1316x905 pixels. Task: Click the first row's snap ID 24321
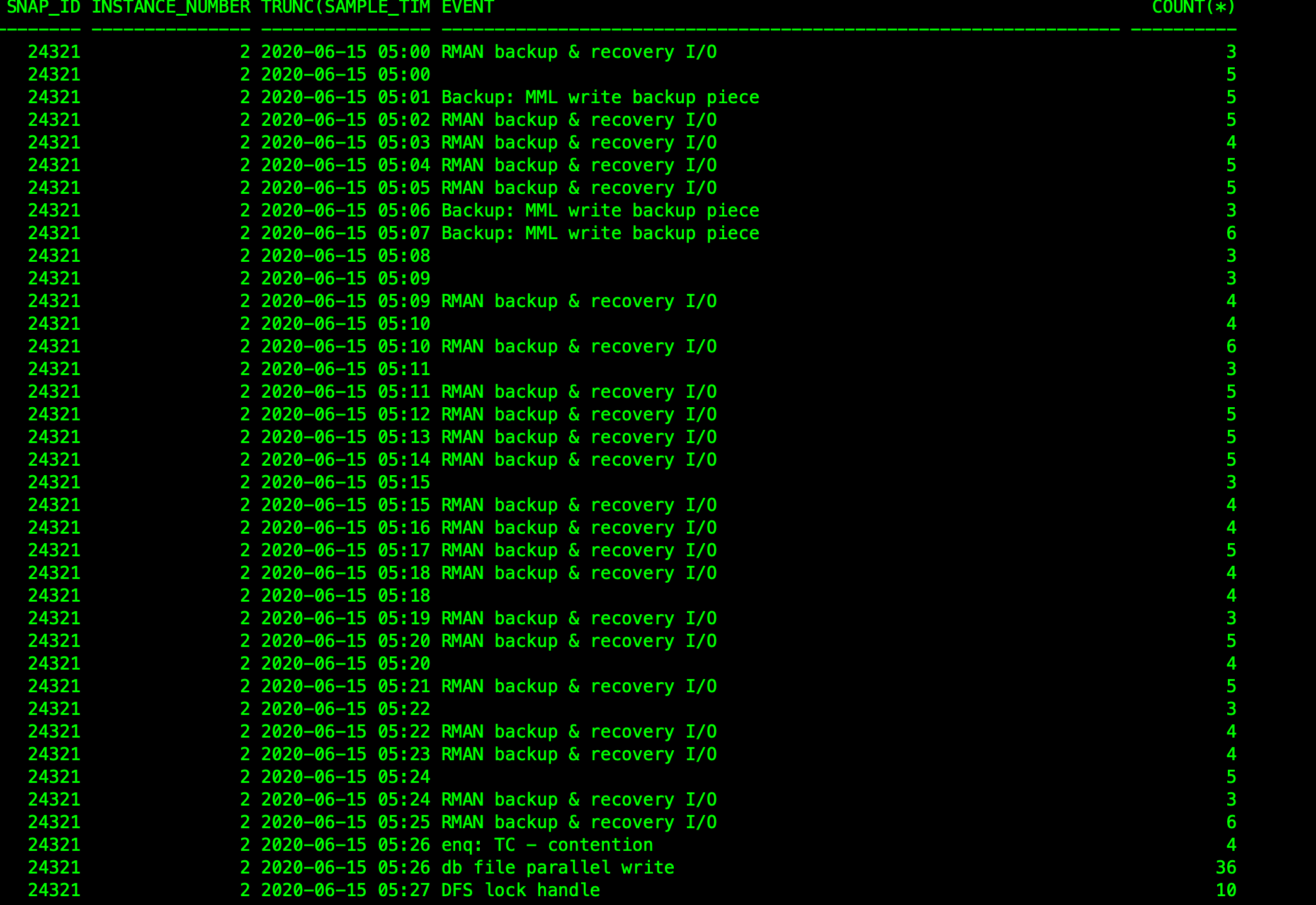(54, 52)
